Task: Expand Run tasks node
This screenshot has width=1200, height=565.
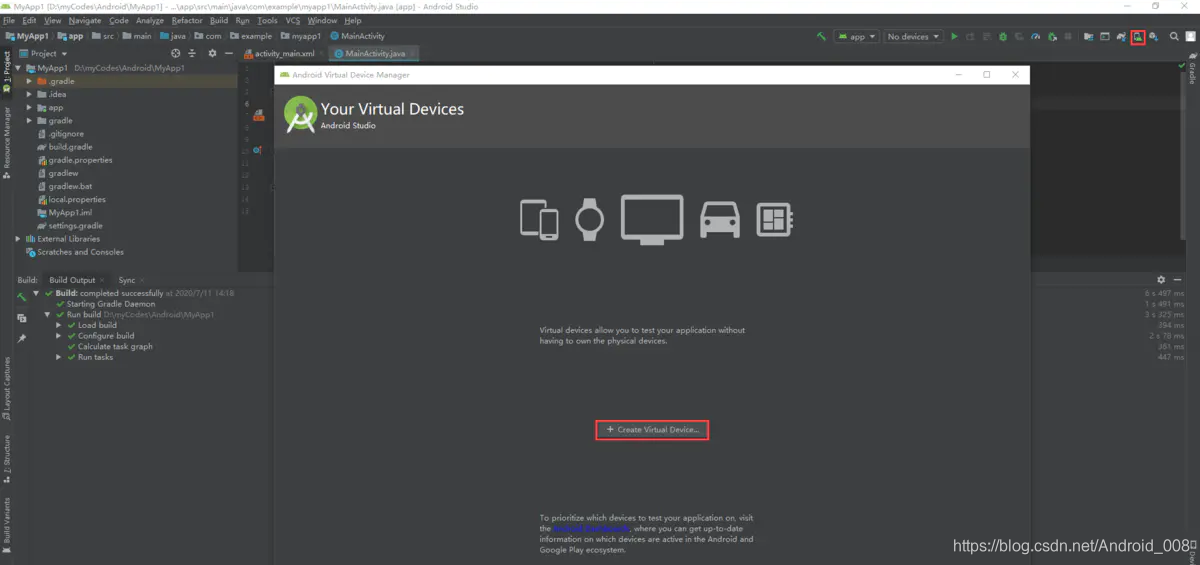Action: click(59, 357)
